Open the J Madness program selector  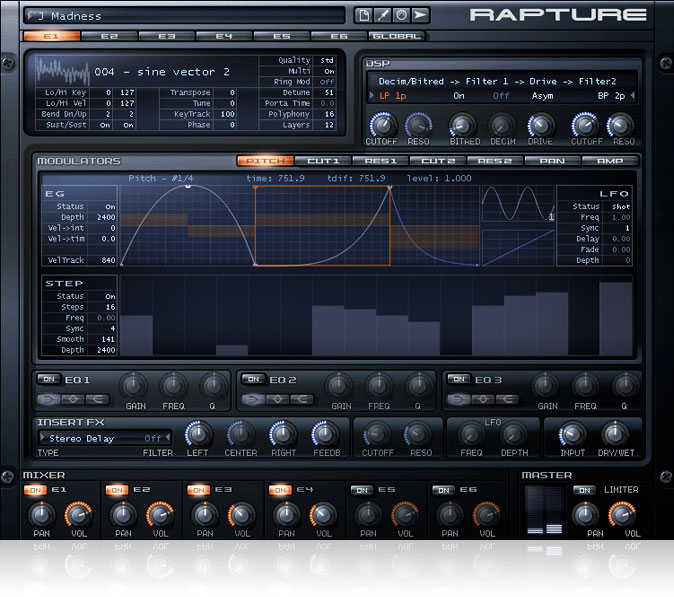pyautogui.click(x=185, y=16)
